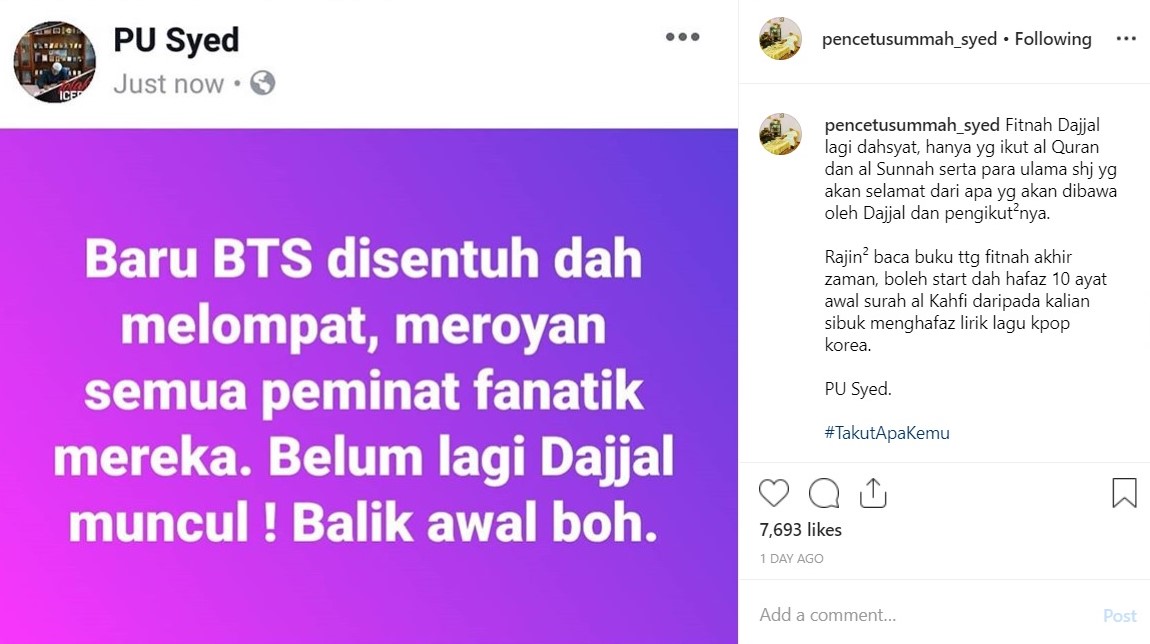The width and height of the screenshot is (1150, 644).
Task: Open Instagram post options three-dot menu
Action: [1126, 39]
